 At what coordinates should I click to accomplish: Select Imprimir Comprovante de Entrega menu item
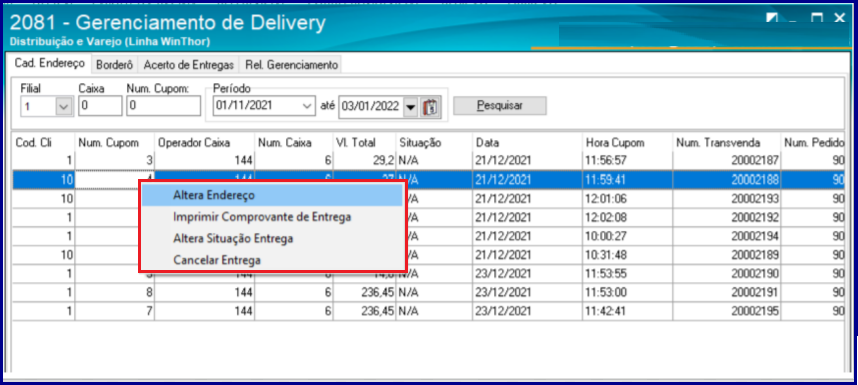[x=272, y=217]
